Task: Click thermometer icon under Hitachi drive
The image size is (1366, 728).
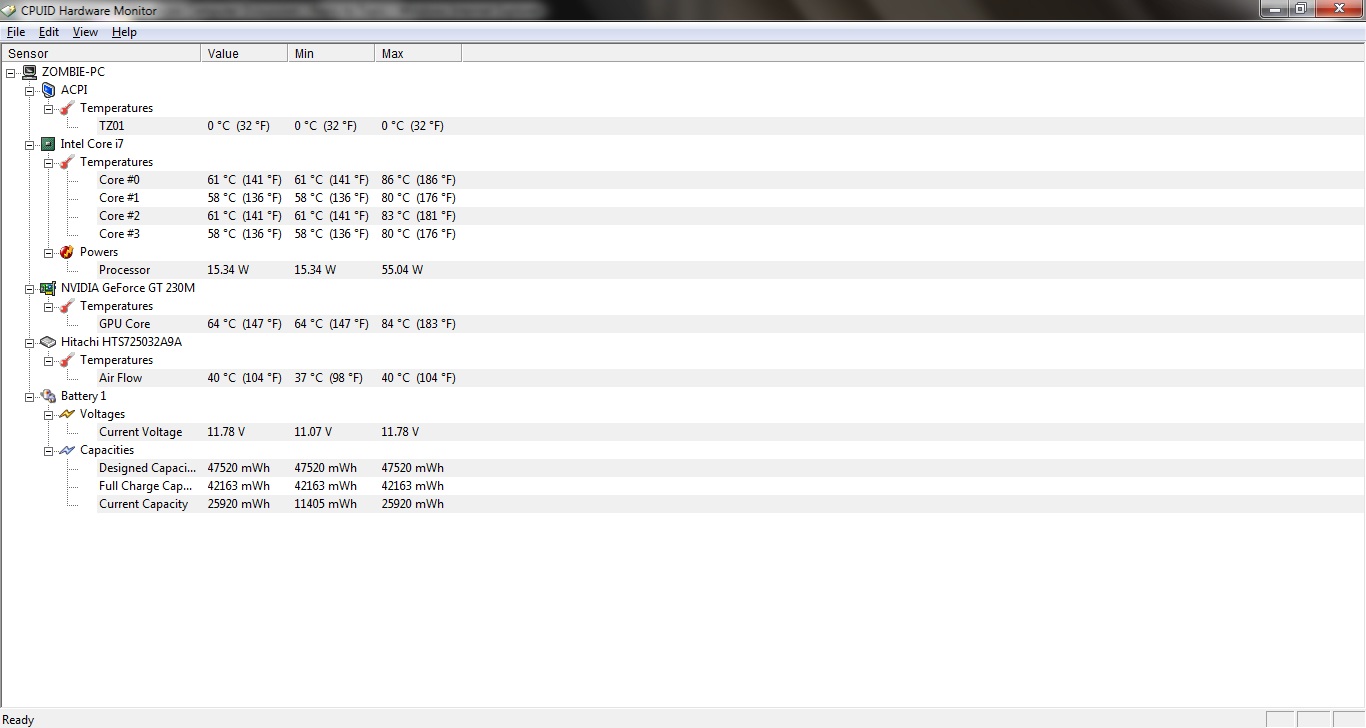Action: (67, 360)
